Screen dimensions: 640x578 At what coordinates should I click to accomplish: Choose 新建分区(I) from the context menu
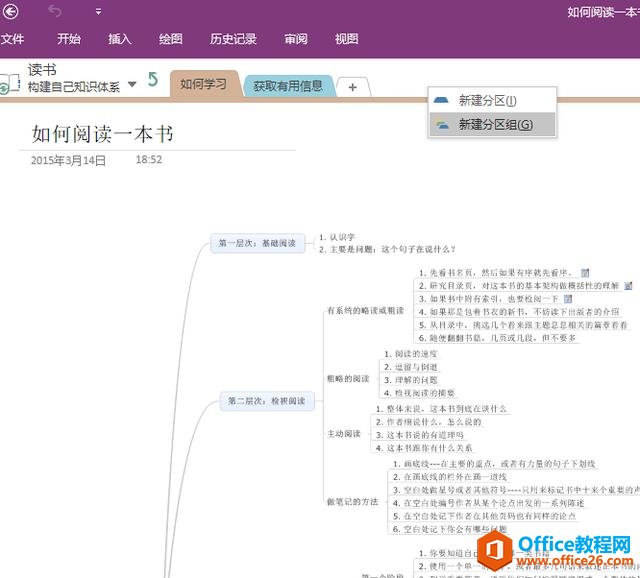click(487, 100)
